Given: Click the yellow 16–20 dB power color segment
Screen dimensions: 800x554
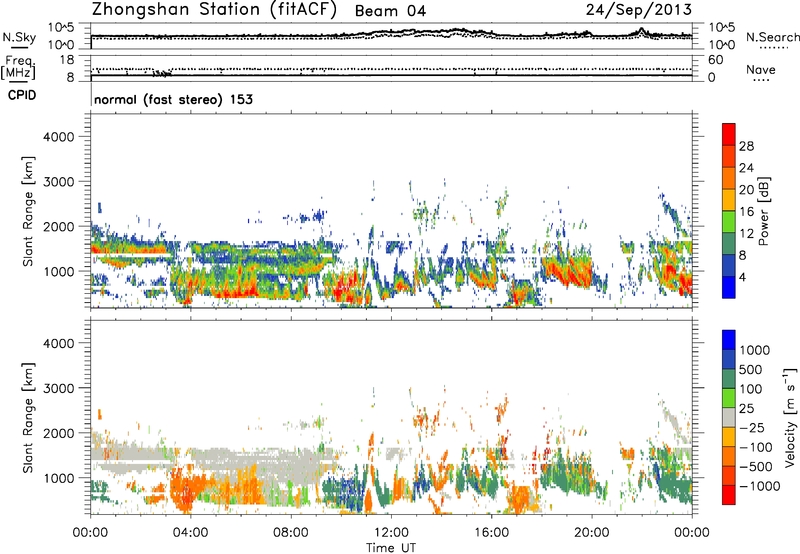Looking at the screenshot, I should point(729,200).
